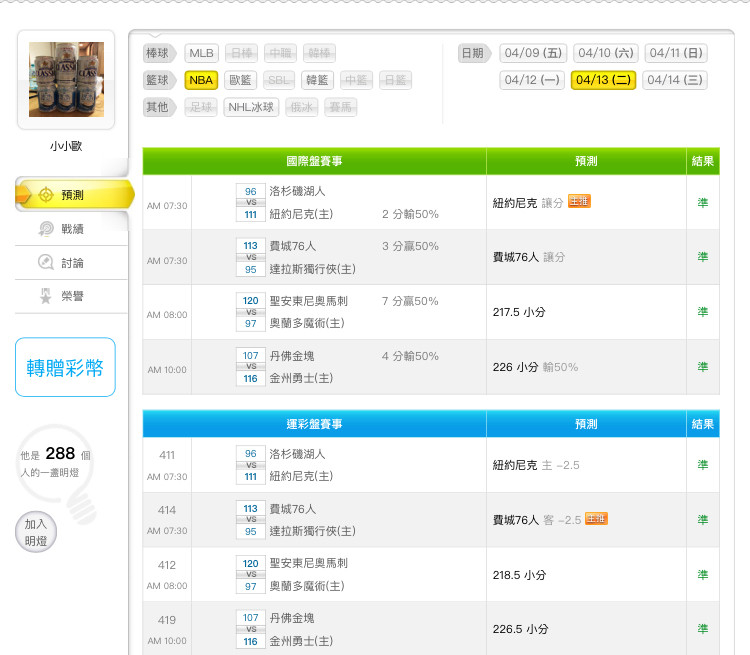Select the 韓籃 league filter

(x=318, y=80)
